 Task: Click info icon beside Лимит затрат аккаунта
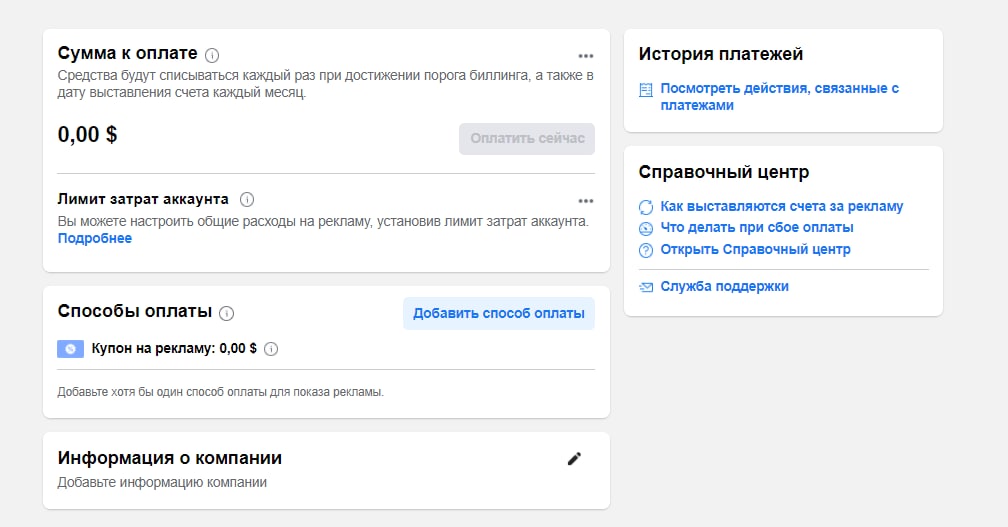click(247, 200)
